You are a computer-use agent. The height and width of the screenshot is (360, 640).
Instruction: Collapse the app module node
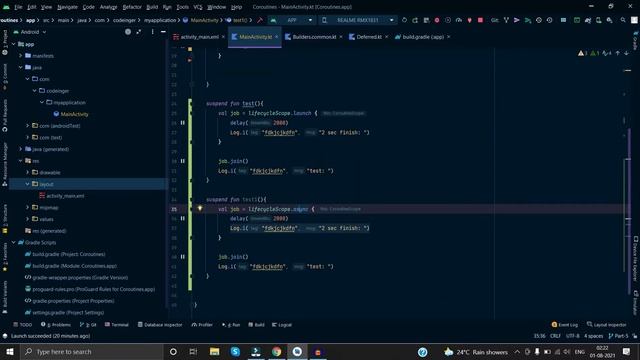13,44
